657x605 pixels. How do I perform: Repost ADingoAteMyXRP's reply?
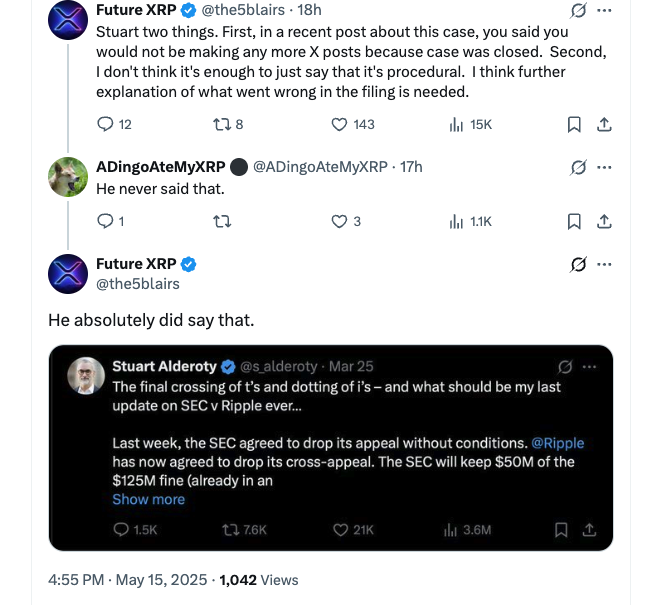[x=222, y=221]
